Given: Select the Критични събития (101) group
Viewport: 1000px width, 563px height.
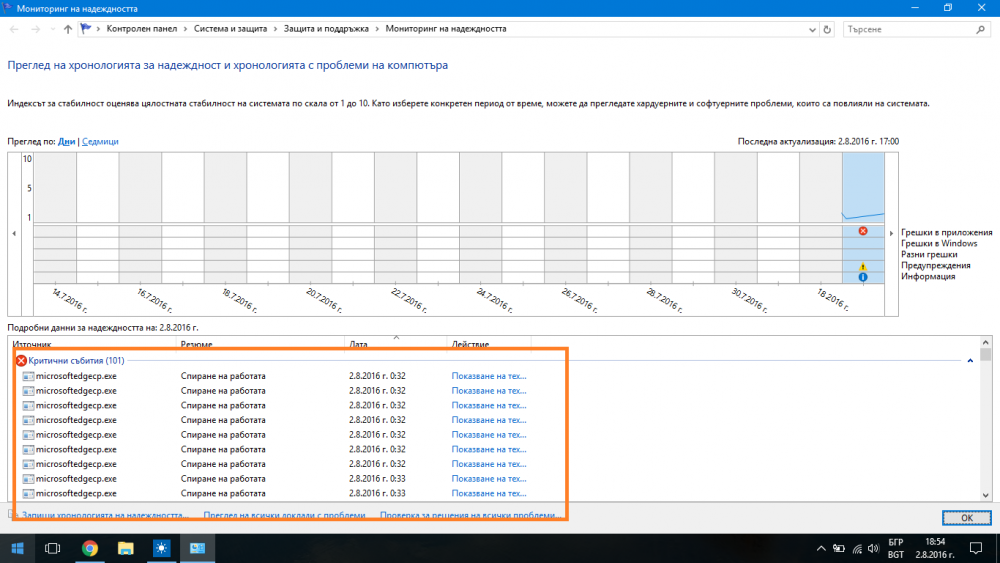Looking at the screenshot, I should (x=77, y=360).
